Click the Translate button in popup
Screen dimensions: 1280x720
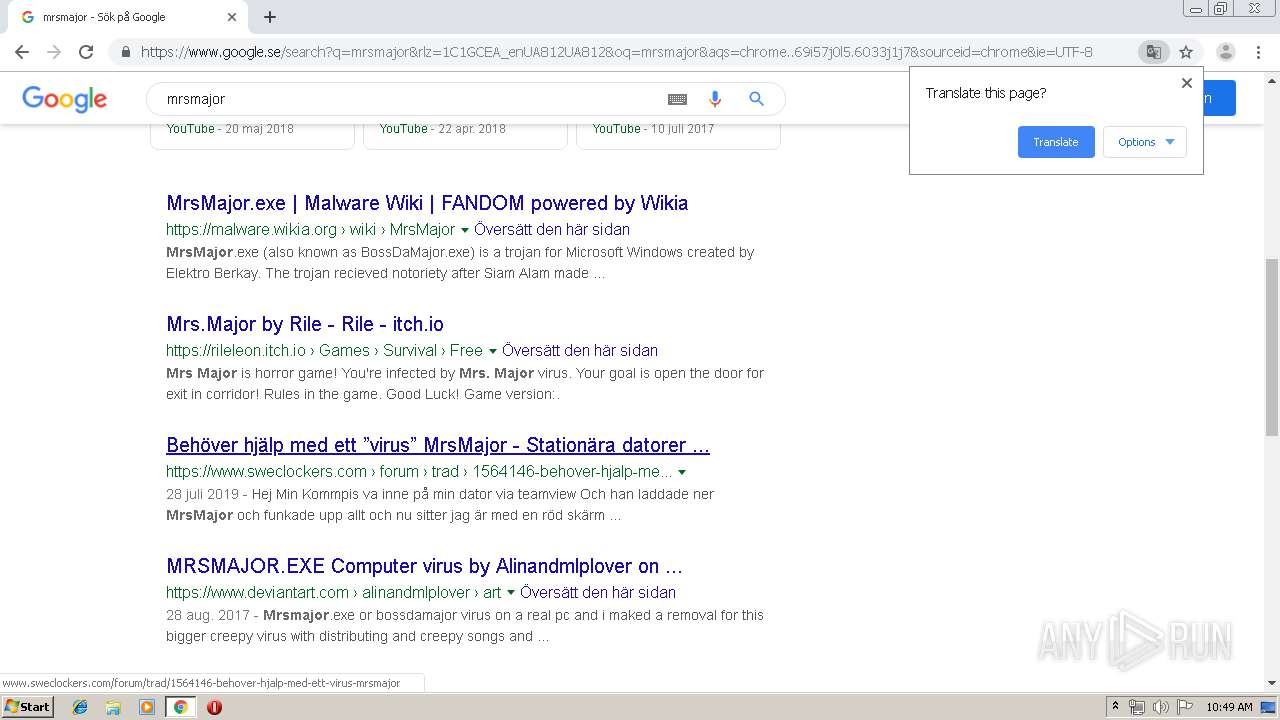point(1056,142)
